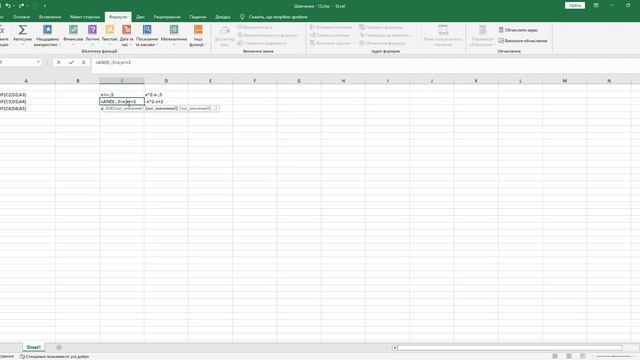Select the Formulas ribbon tab

point(118,17)
